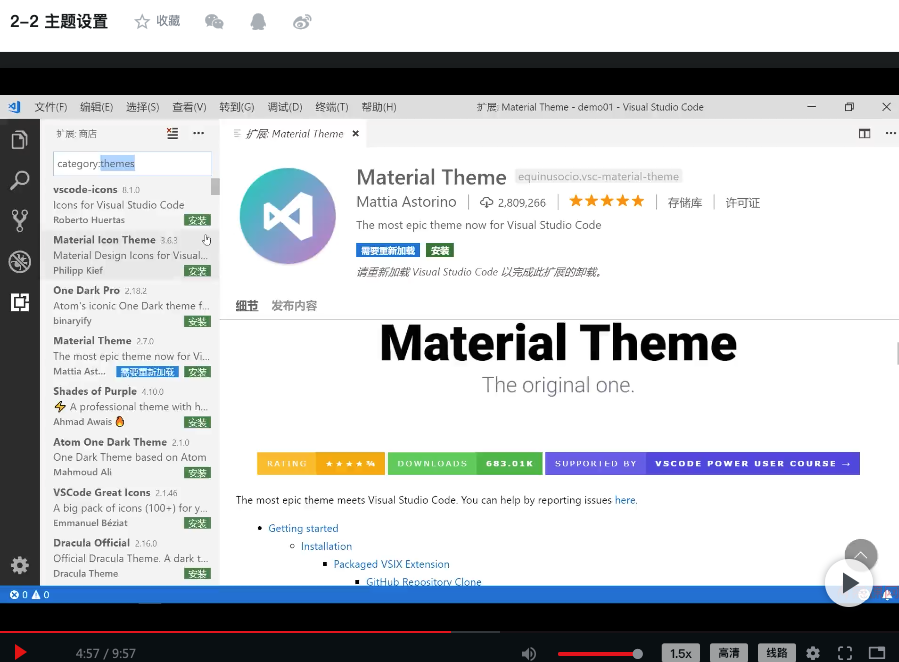Click the notification bell in the blue status bar
899x662 pixels.
coord(887,595)
